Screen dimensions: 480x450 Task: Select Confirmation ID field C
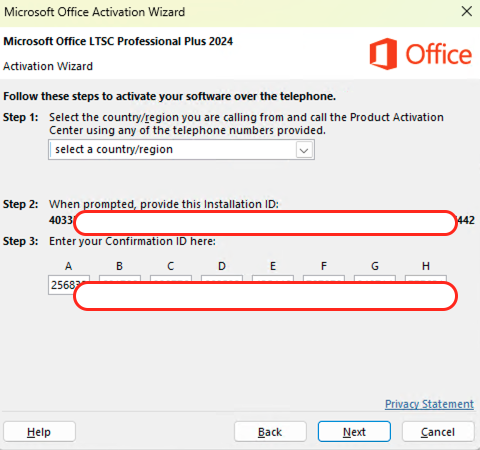[x=171, y=278]
